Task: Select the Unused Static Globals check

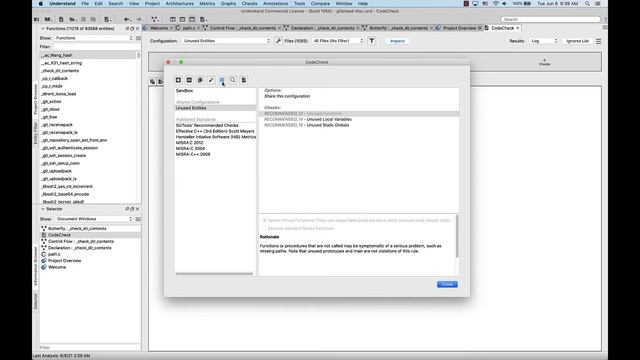Action: (x=307, y=125)
